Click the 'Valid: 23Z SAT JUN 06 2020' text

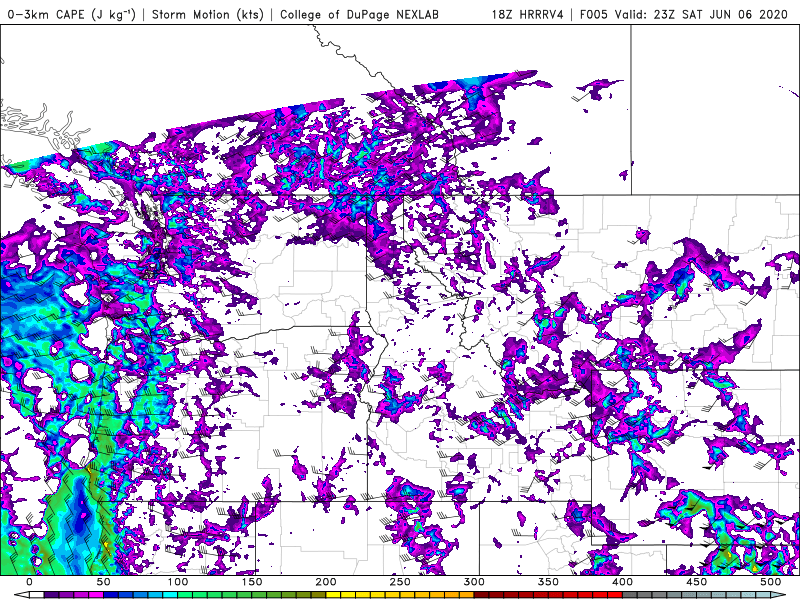tap(701, 14)
